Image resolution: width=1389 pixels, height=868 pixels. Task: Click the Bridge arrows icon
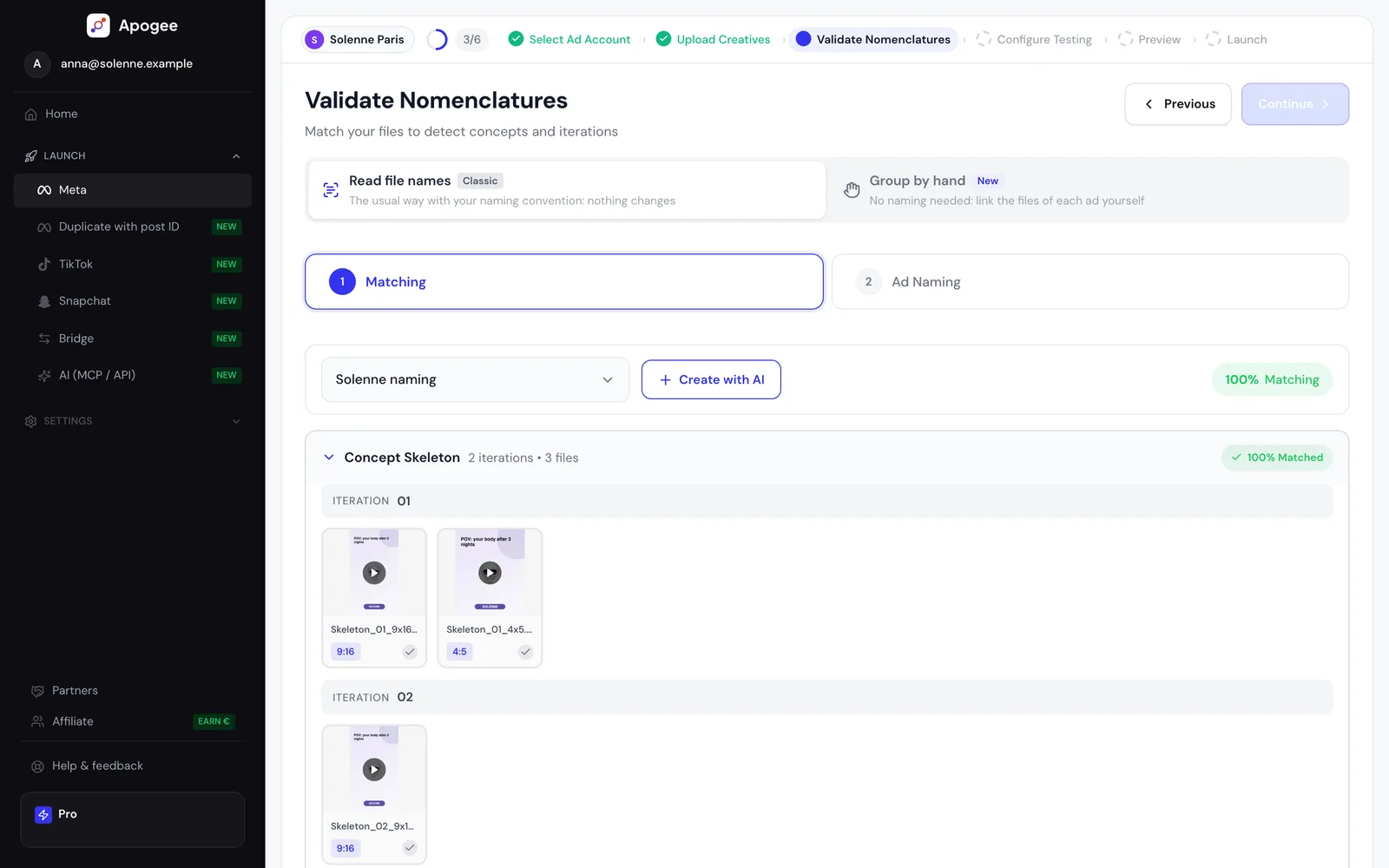(44, 339)
